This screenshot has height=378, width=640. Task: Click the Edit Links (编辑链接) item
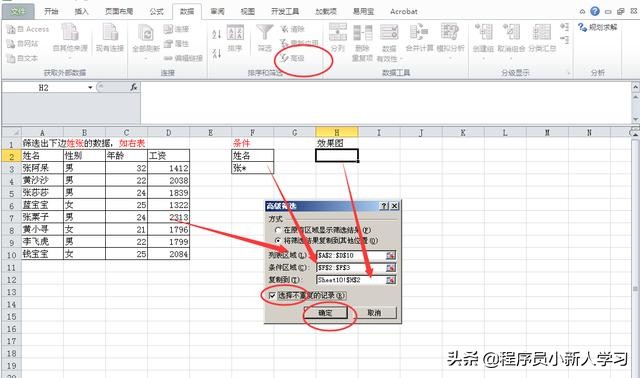point(183,58)
